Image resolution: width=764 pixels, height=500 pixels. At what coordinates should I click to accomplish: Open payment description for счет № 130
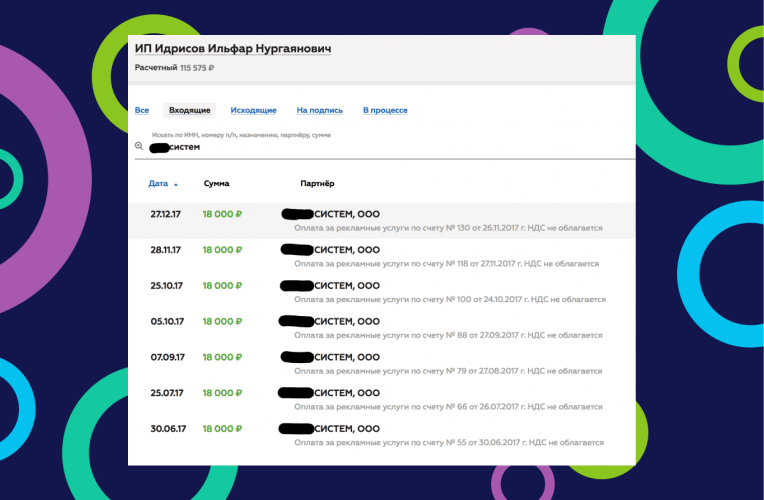448,228
